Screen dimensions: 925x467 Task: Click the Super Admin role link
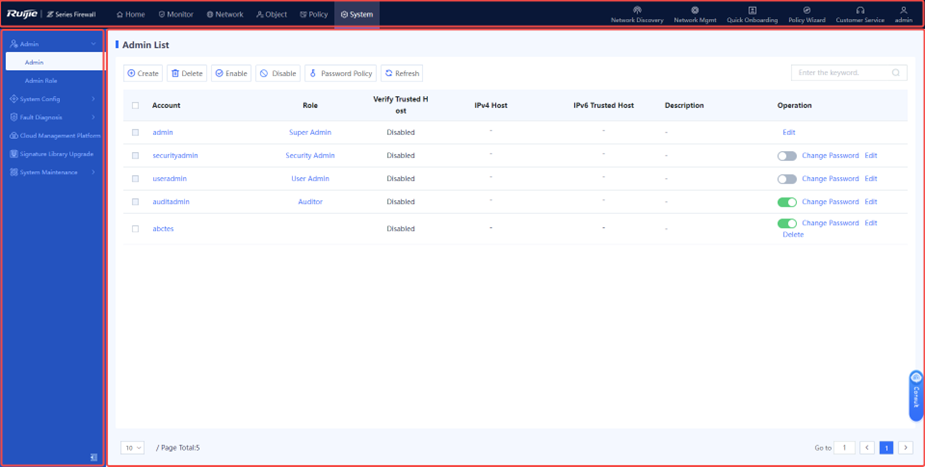(310, 133)
